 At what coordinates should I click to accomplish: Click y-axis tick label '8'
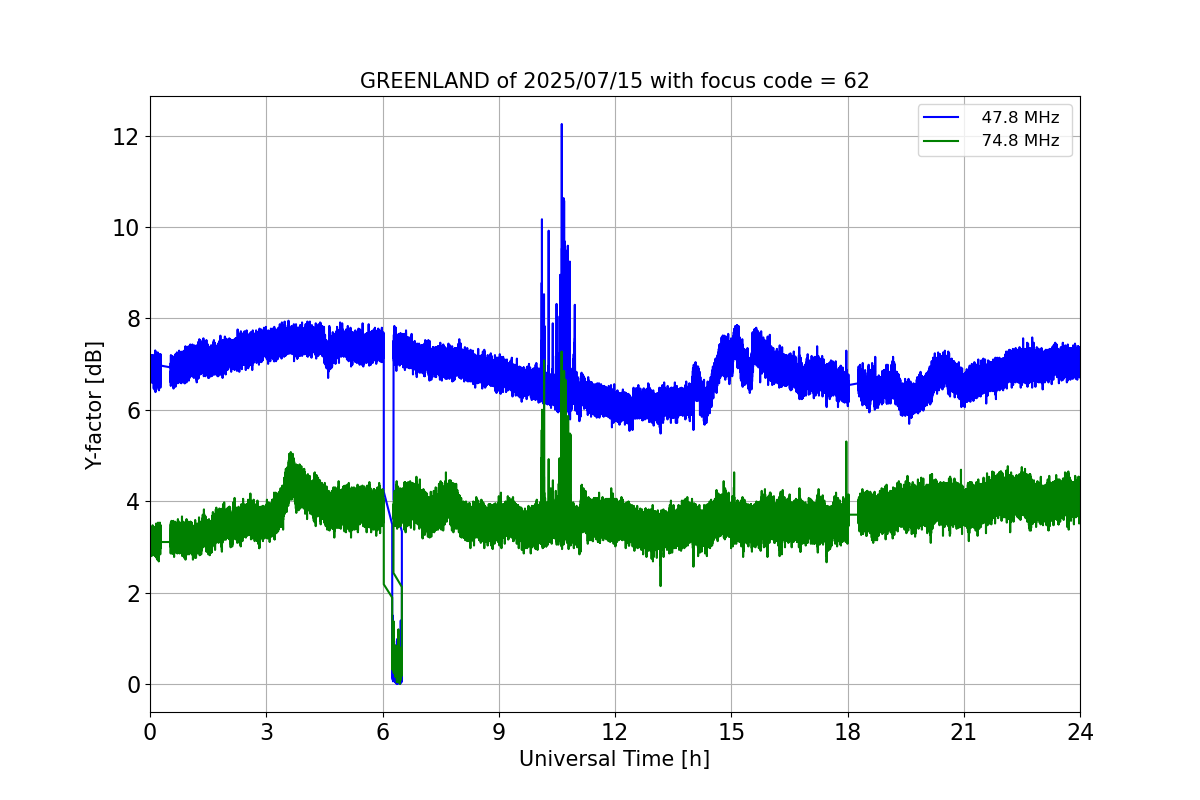coord(133,319)
